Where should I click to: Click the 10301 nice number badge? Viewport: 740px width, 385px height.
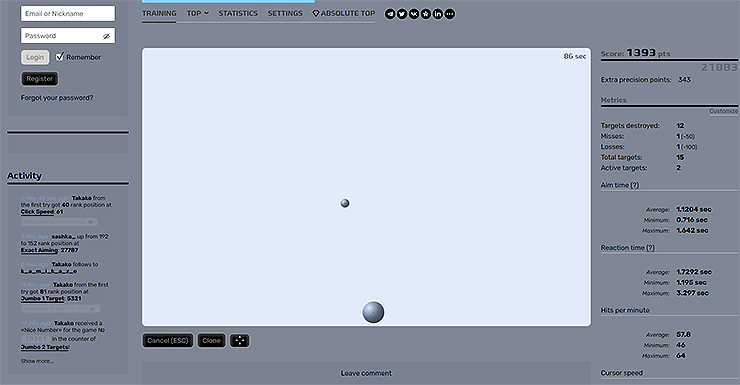(36, 339)
